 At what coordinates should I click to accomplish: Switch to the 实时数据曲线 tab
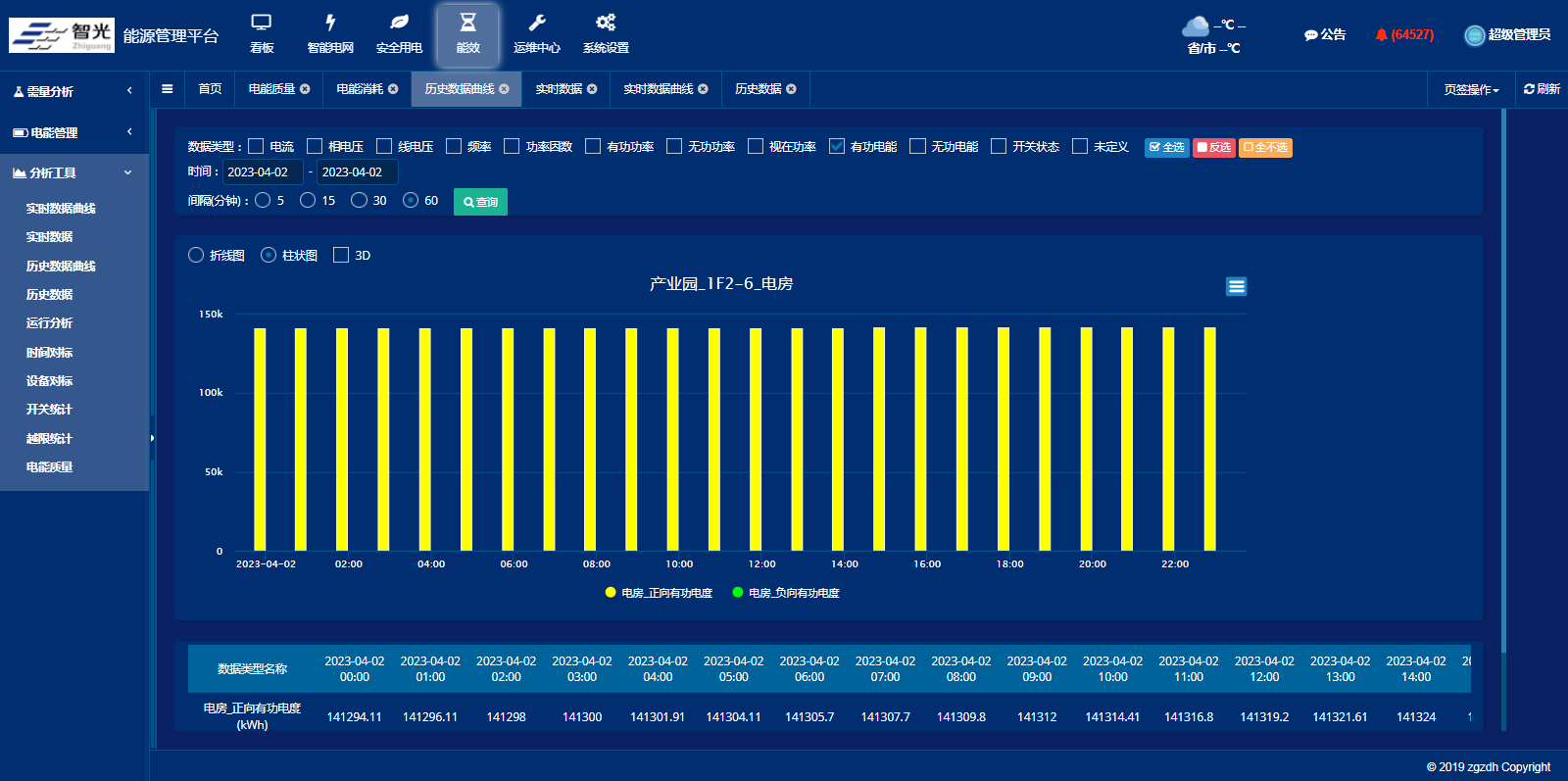pos(658,89)
